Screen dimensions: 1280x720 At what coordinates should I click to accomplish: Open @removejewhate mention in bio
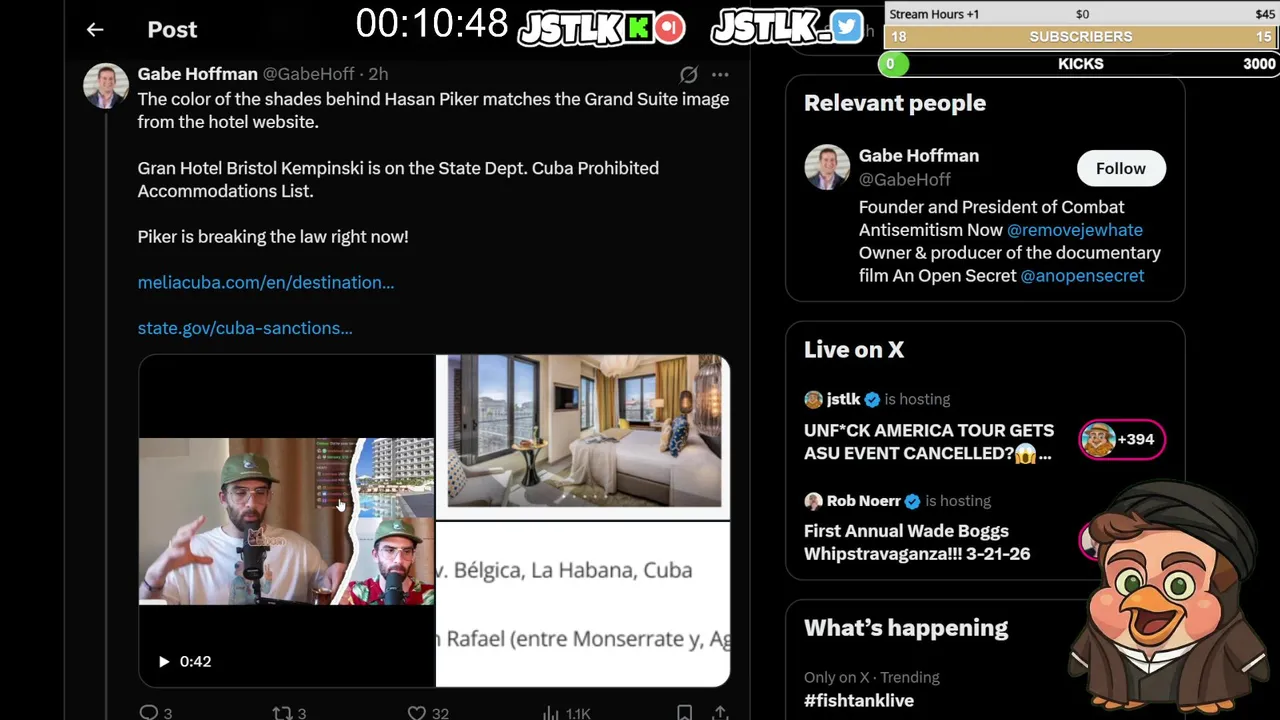(x=1075, y=230)
